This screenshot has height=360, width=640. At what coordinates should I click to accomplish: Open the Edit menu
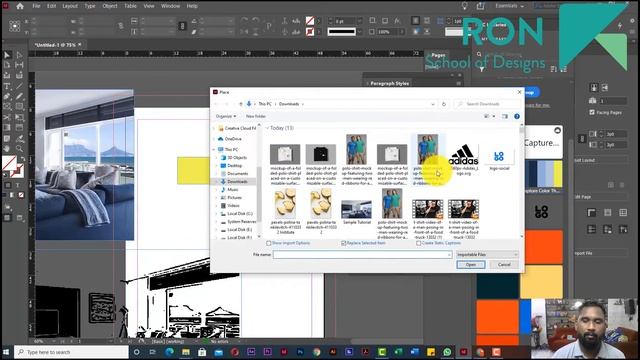[x=51, y=6]
